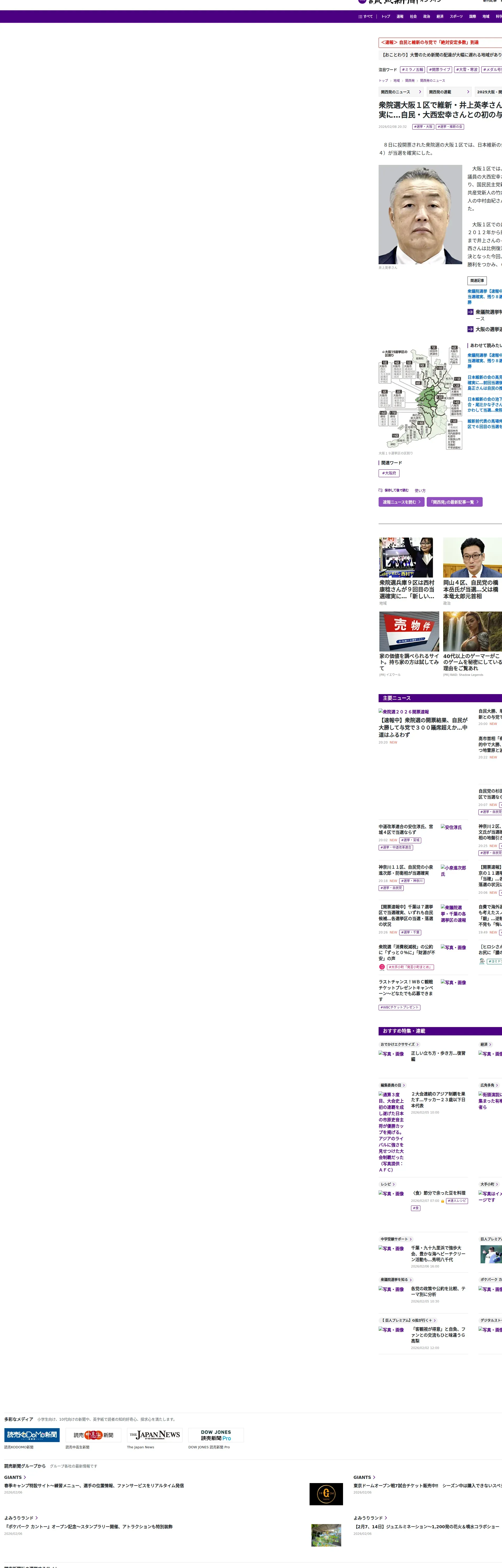Open the 読売中高生新聞 logo
Image resolution: width=502 pixels, height=1568 pixels.
coord(93,1435)
